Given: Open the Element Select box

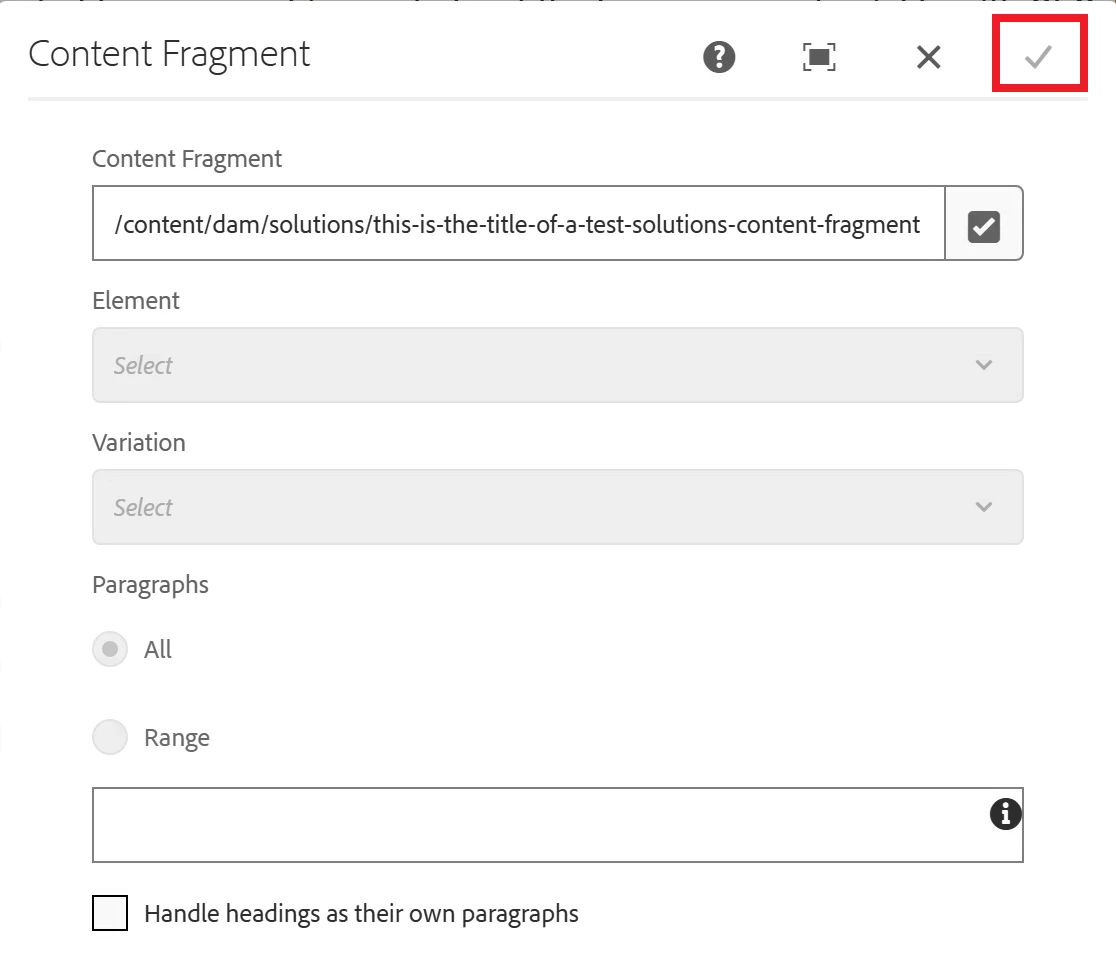Looking at the screenshot, I should click(x=558, y=365).
